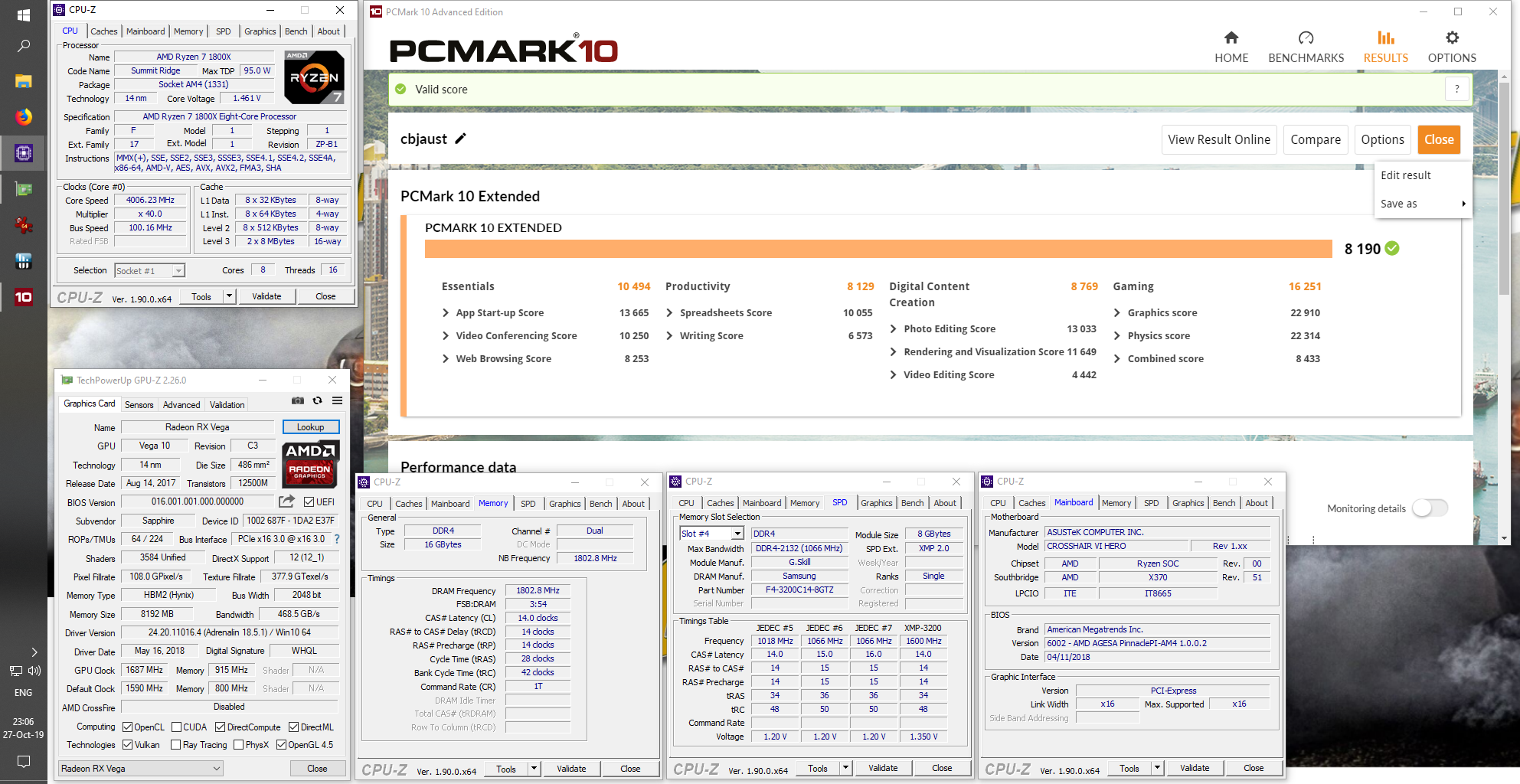This screenshot has width=1520, height=784.
Task: Take GPU-Z screenshot camera icon
Action: 297,400
